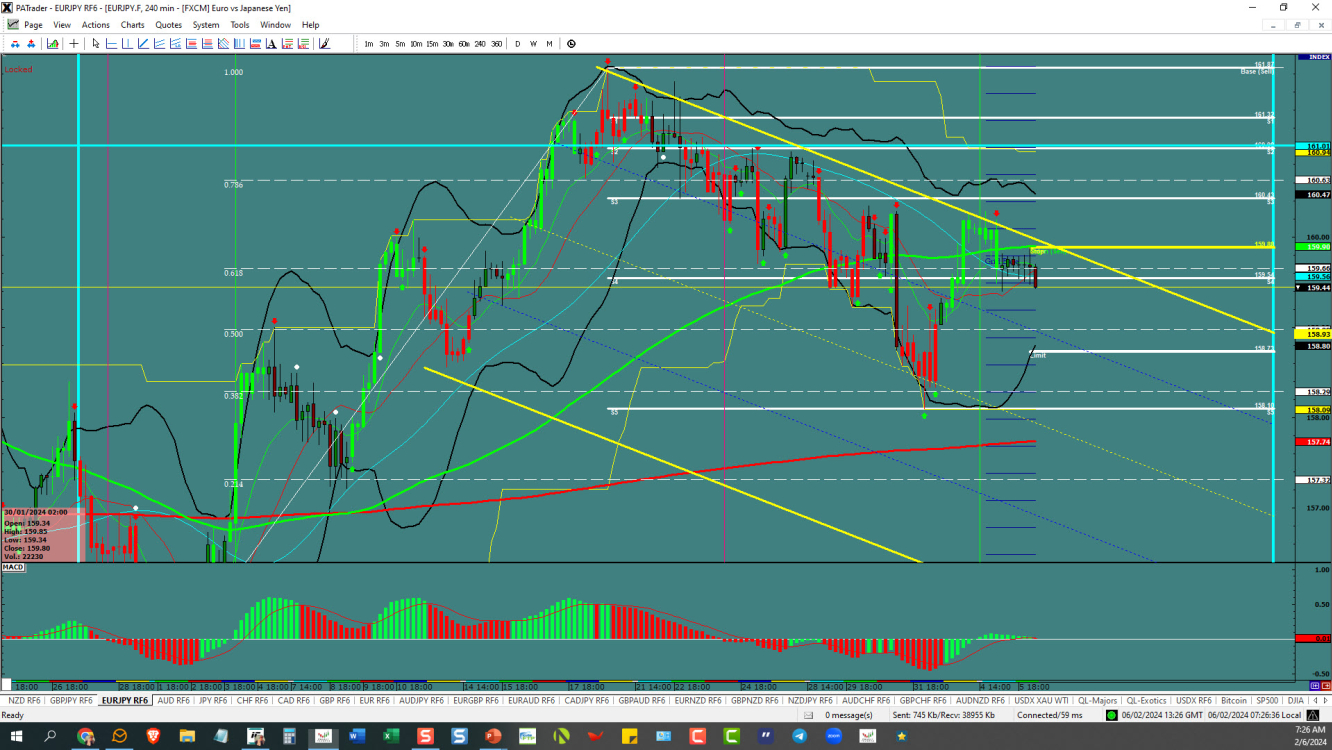The image size is (1332, 750).
Task: Open the Charts menu
Action: pyautogui.click(x=132, y=25)
